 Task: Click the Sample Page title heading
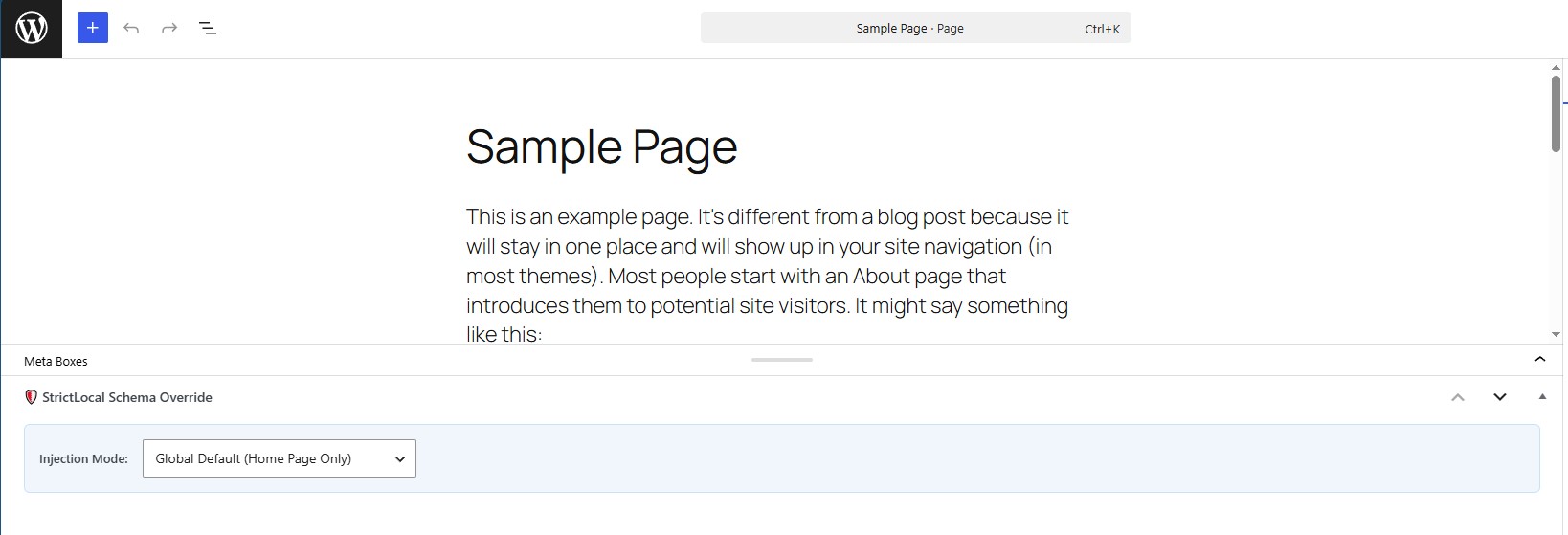[x=602, y=147]
